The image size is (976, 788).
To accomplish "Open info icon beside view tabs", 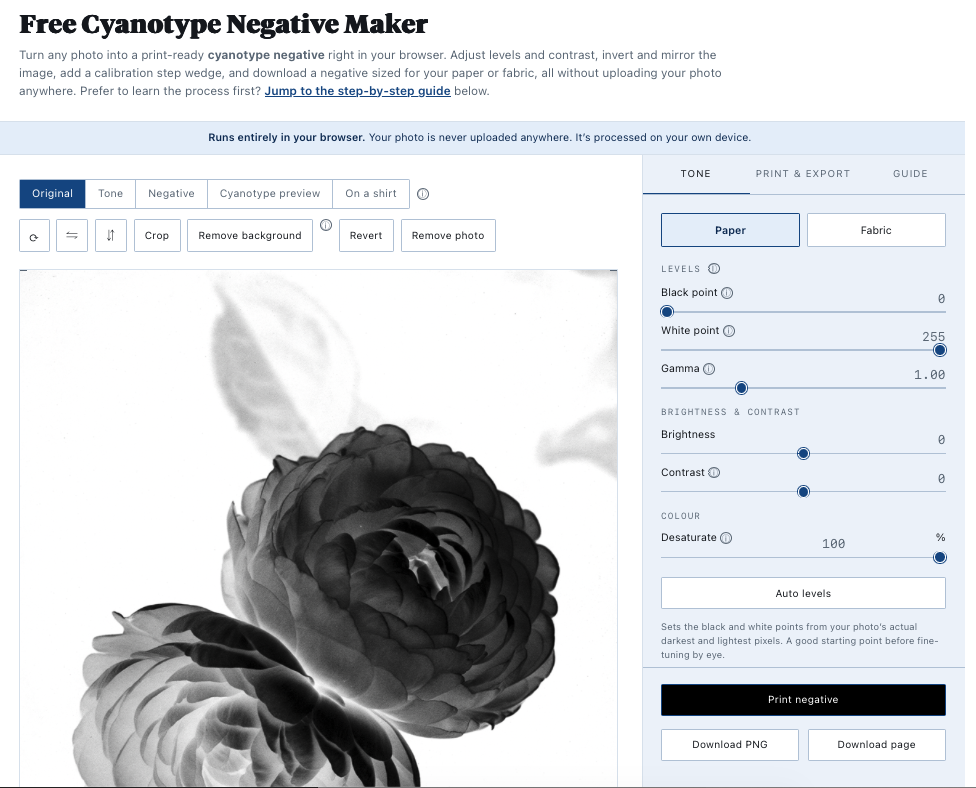I will [423, 194].
